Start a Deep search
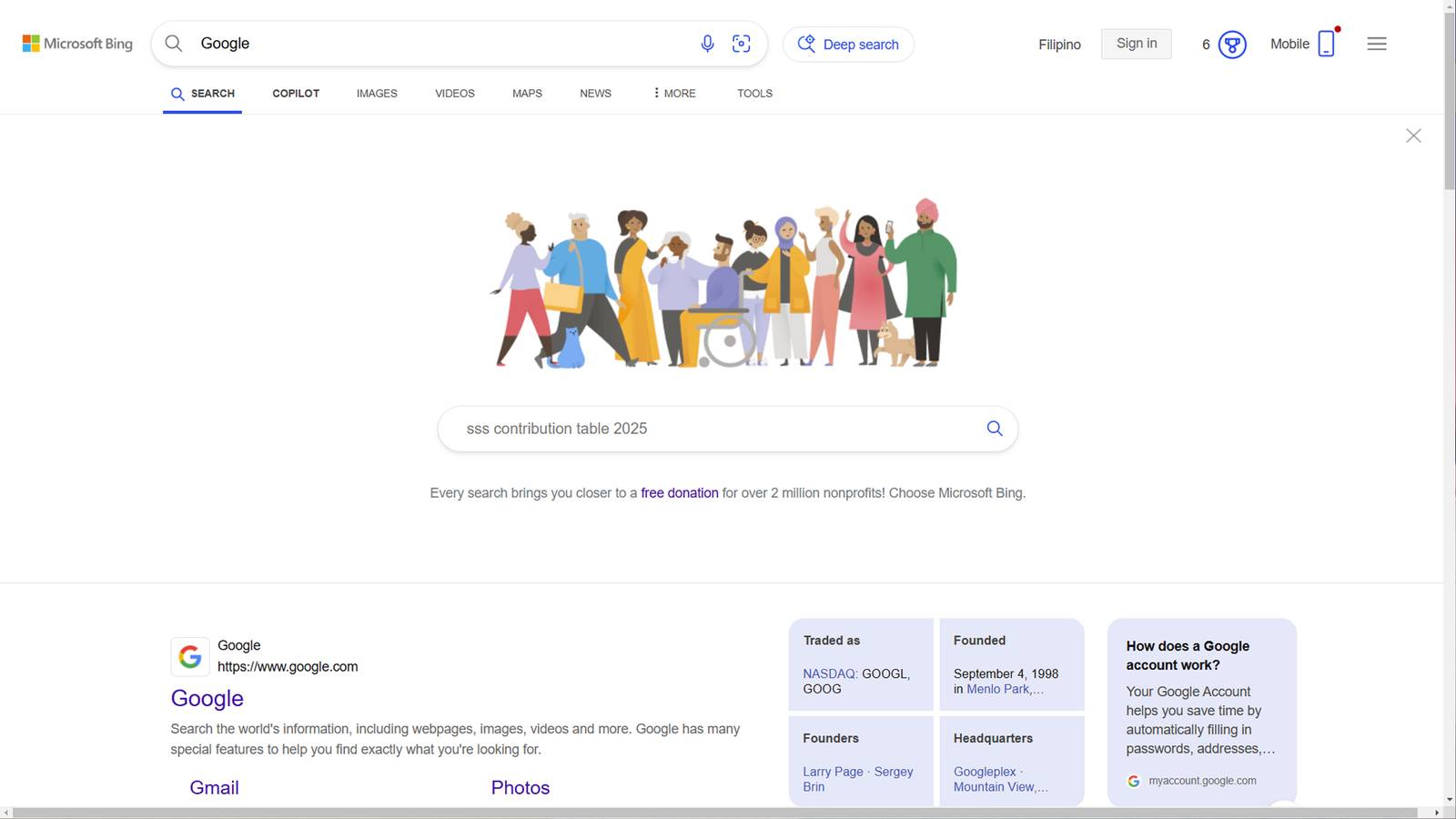The height and width of the screenshot is (819, 1456). [x=847, y=44]
